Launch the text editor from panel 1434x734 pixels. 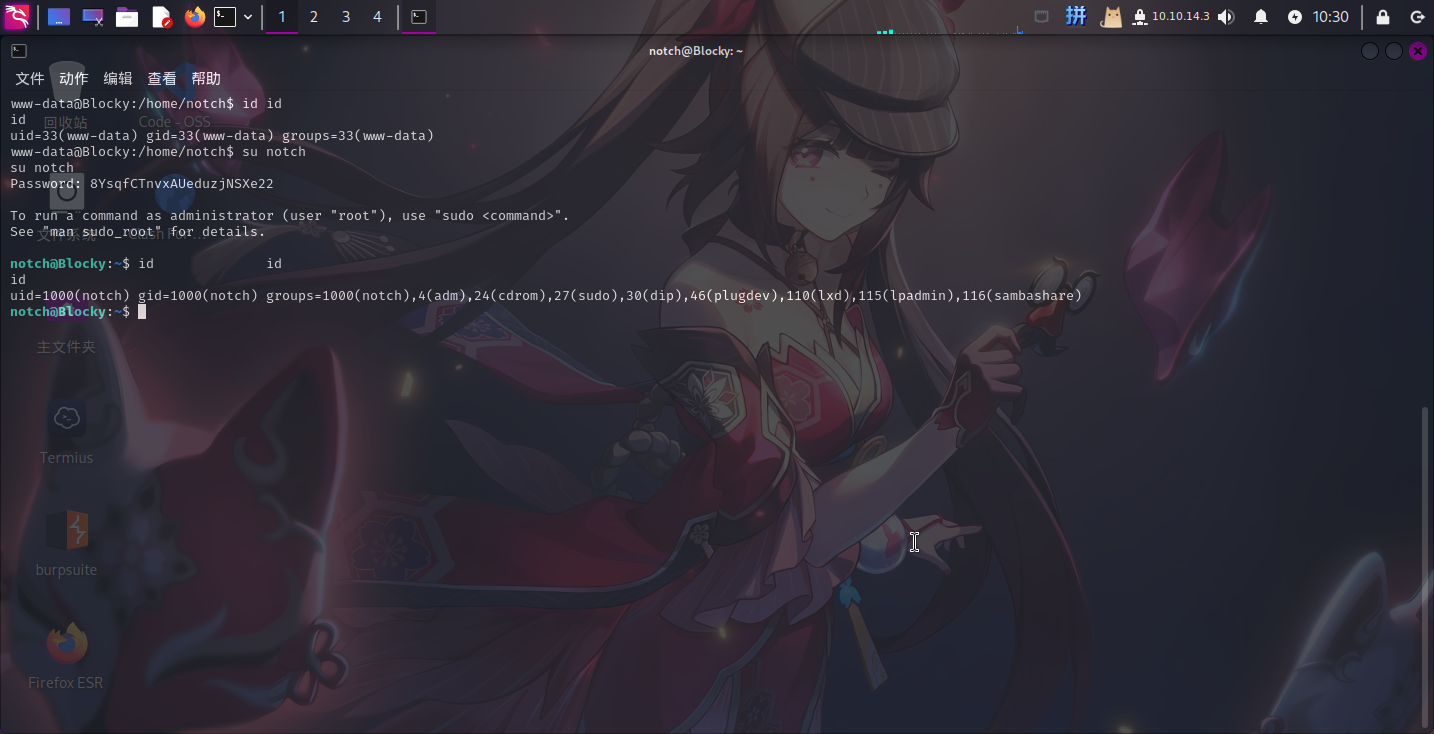point(161,17)
